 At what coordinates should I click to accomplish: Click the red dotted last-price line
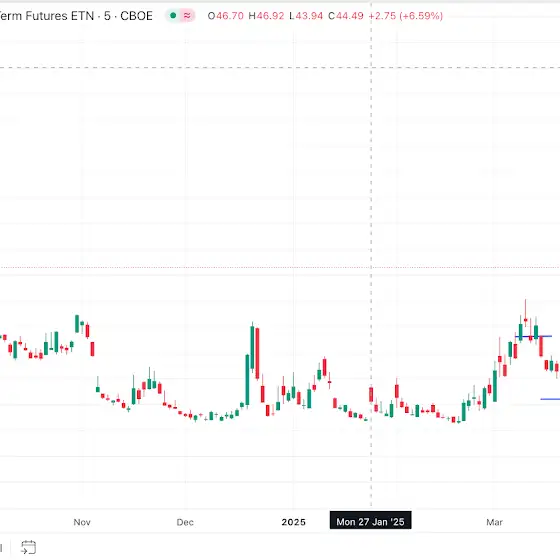[x=280, y=267]
